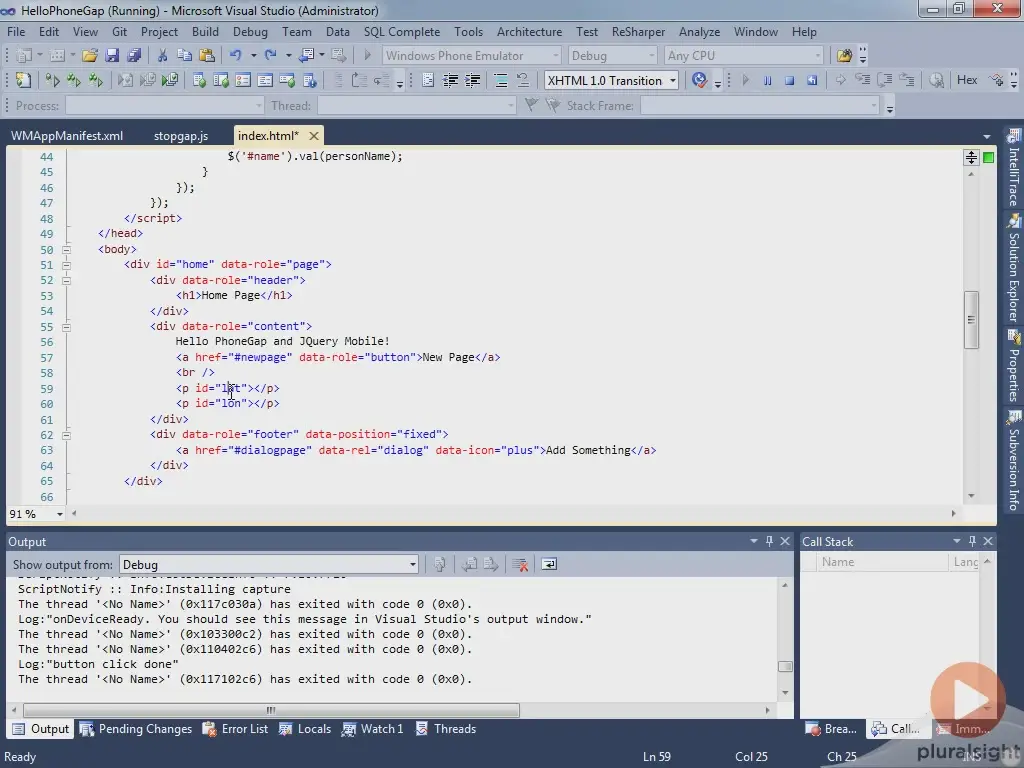Cut selection using the scissors icon
The height and width of the screenshot is (768, 1024).
(x=163, y=55)
